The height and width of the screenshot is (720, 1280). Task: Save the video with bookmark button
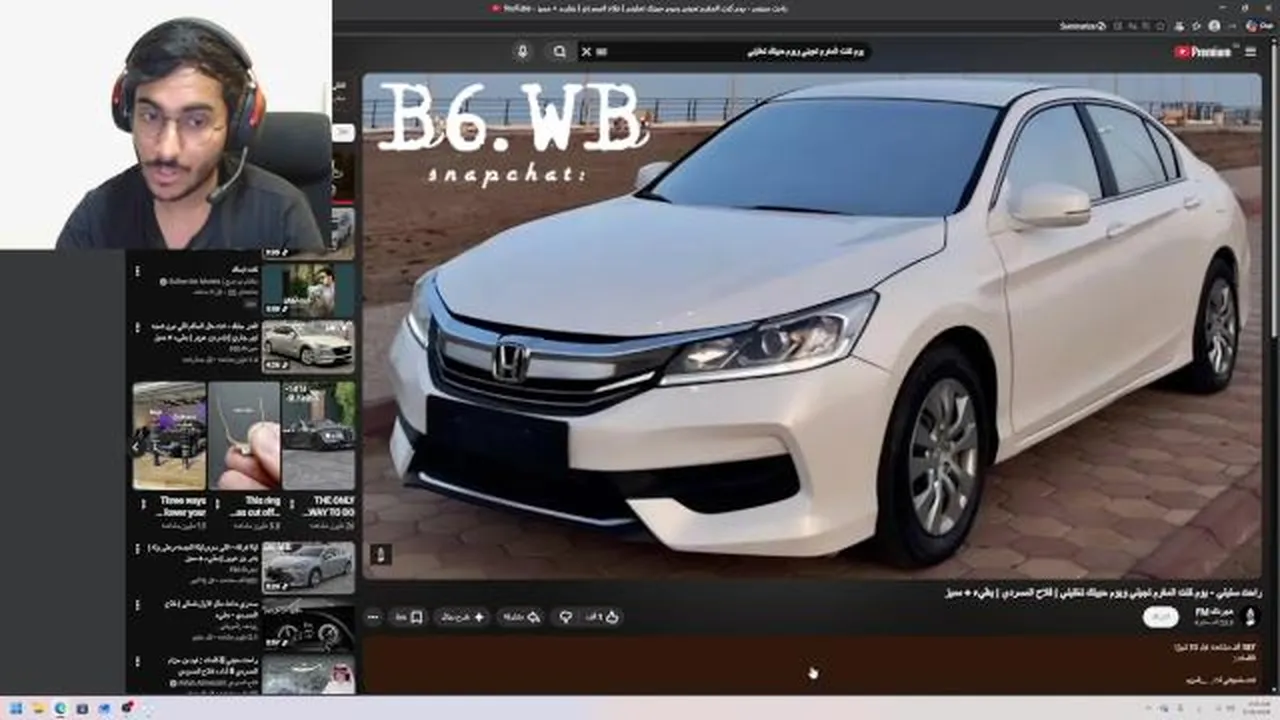click(409, 617)
